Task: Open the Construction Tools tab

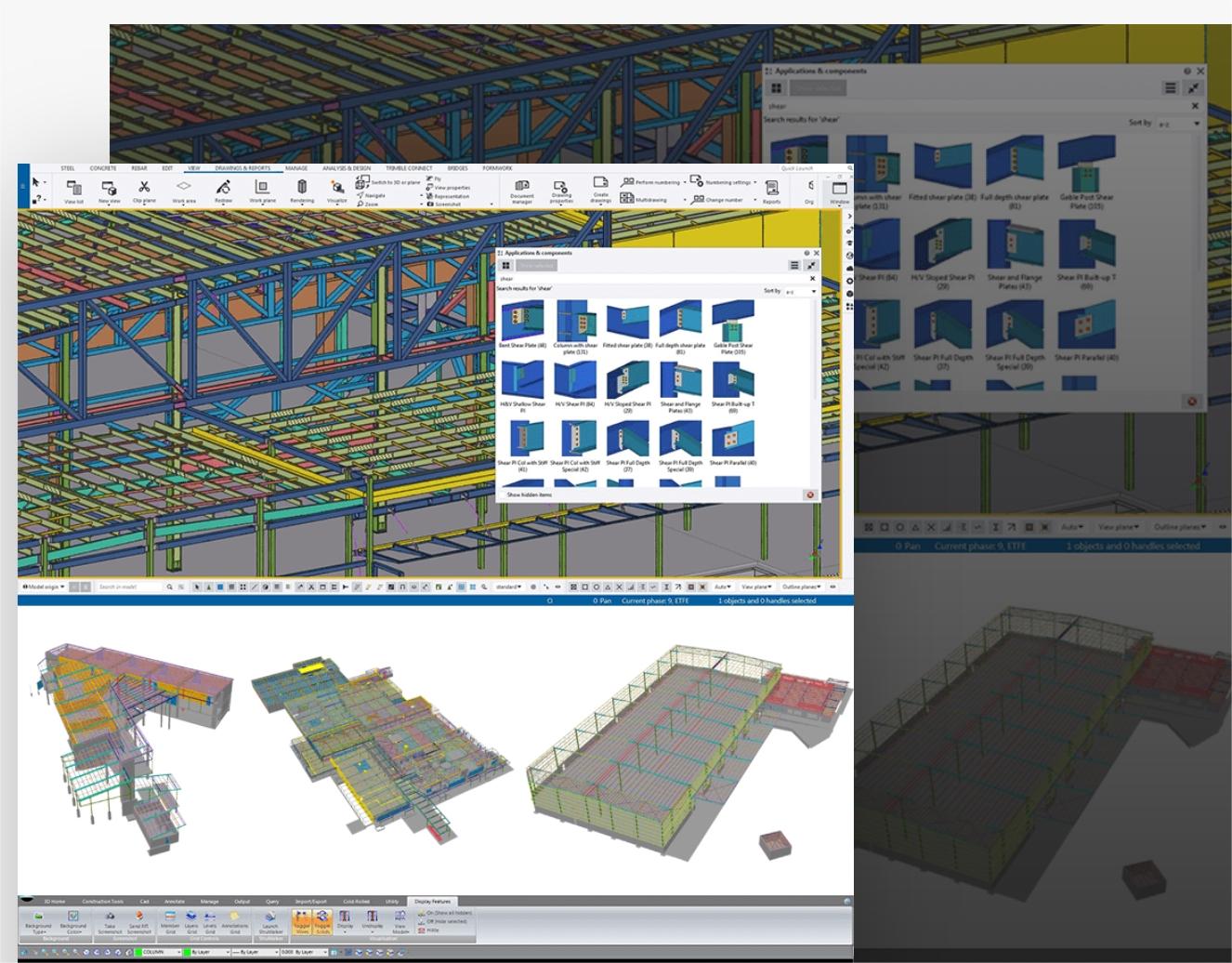Action: [102, 902]
